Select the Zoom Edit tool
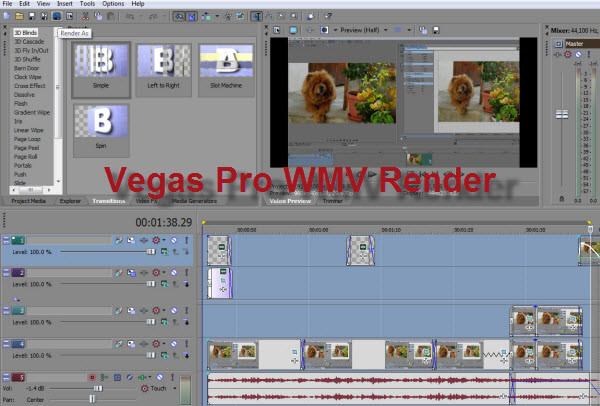Image resolution: width=600 pixels, height=406 pixels. pos(294,16)
